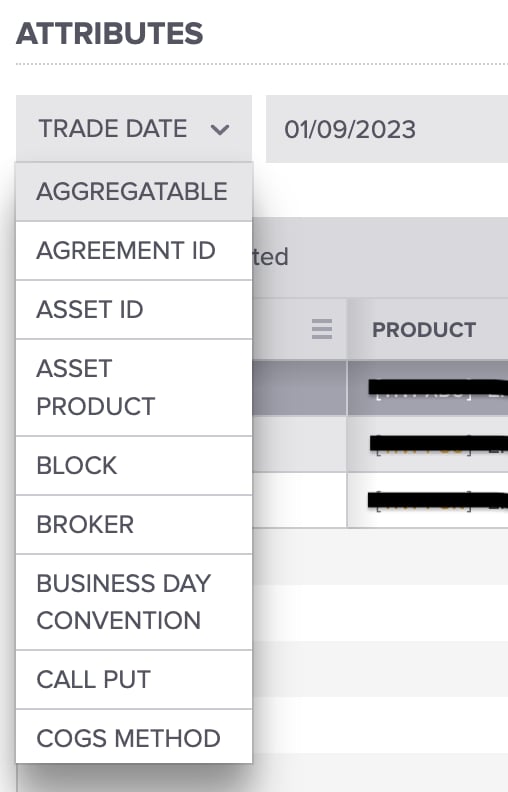Click the partially hidden 'ted' group bar
This screenshot has width=508, height=792.
point(380,258)
